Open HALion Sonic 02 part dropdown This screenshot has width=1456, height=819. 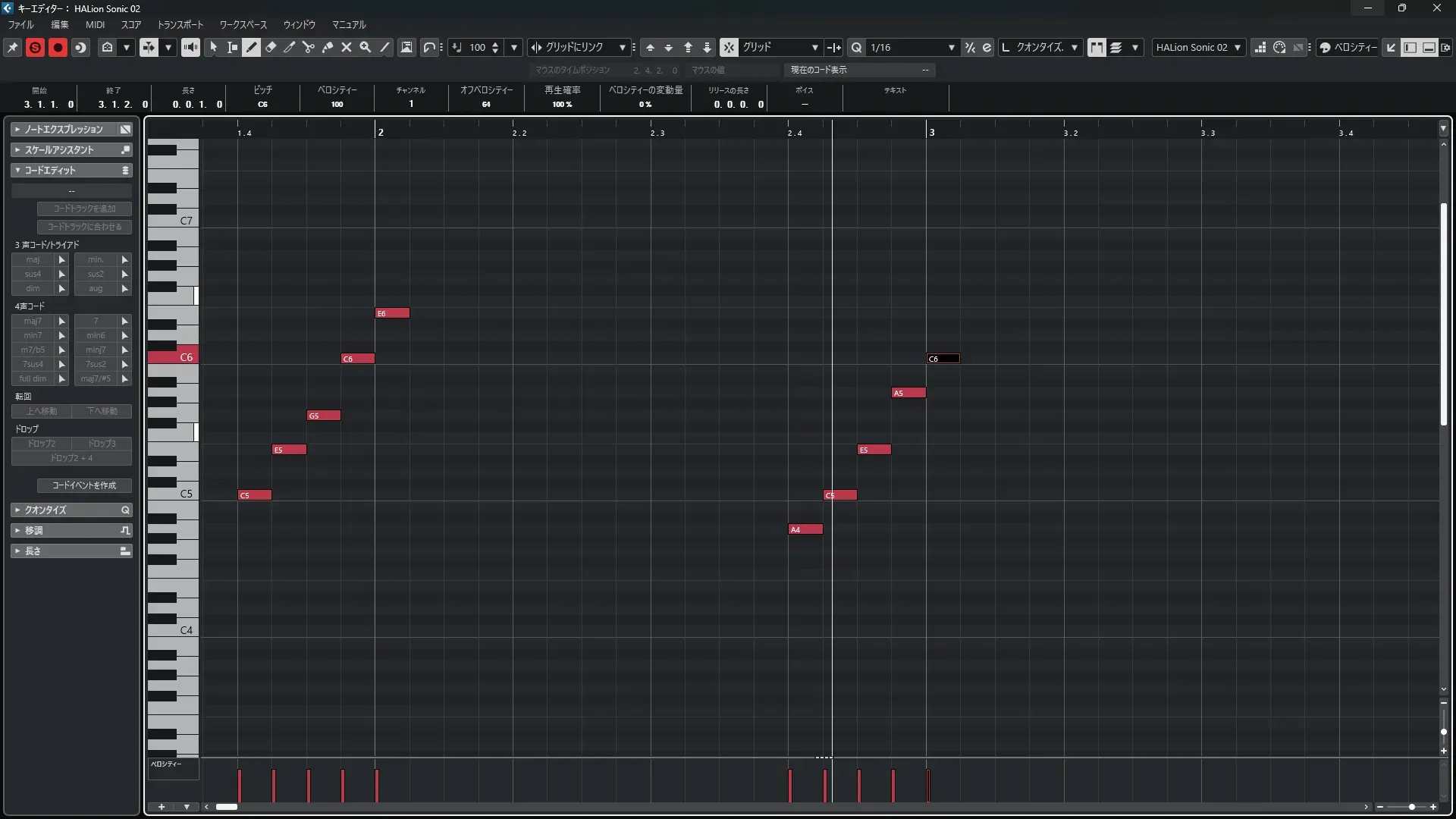coord(1237,47)
